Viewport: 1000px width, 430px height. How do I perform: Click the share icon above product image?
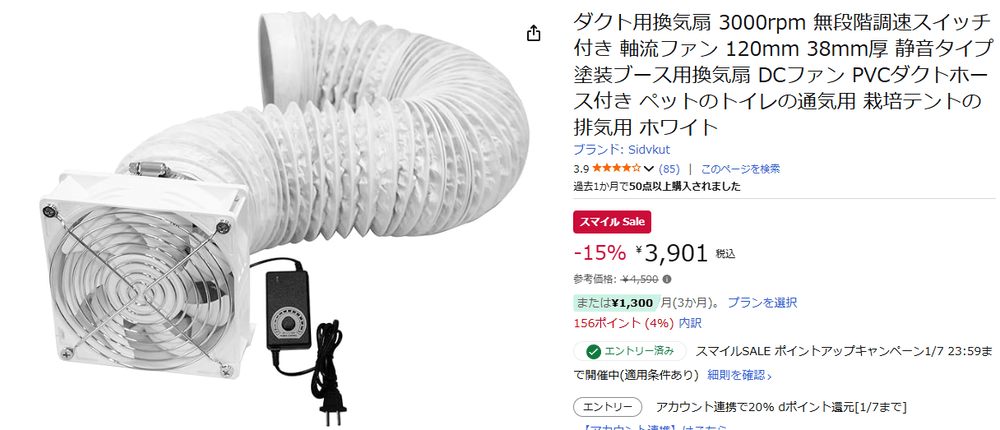[x=534, y=34]
